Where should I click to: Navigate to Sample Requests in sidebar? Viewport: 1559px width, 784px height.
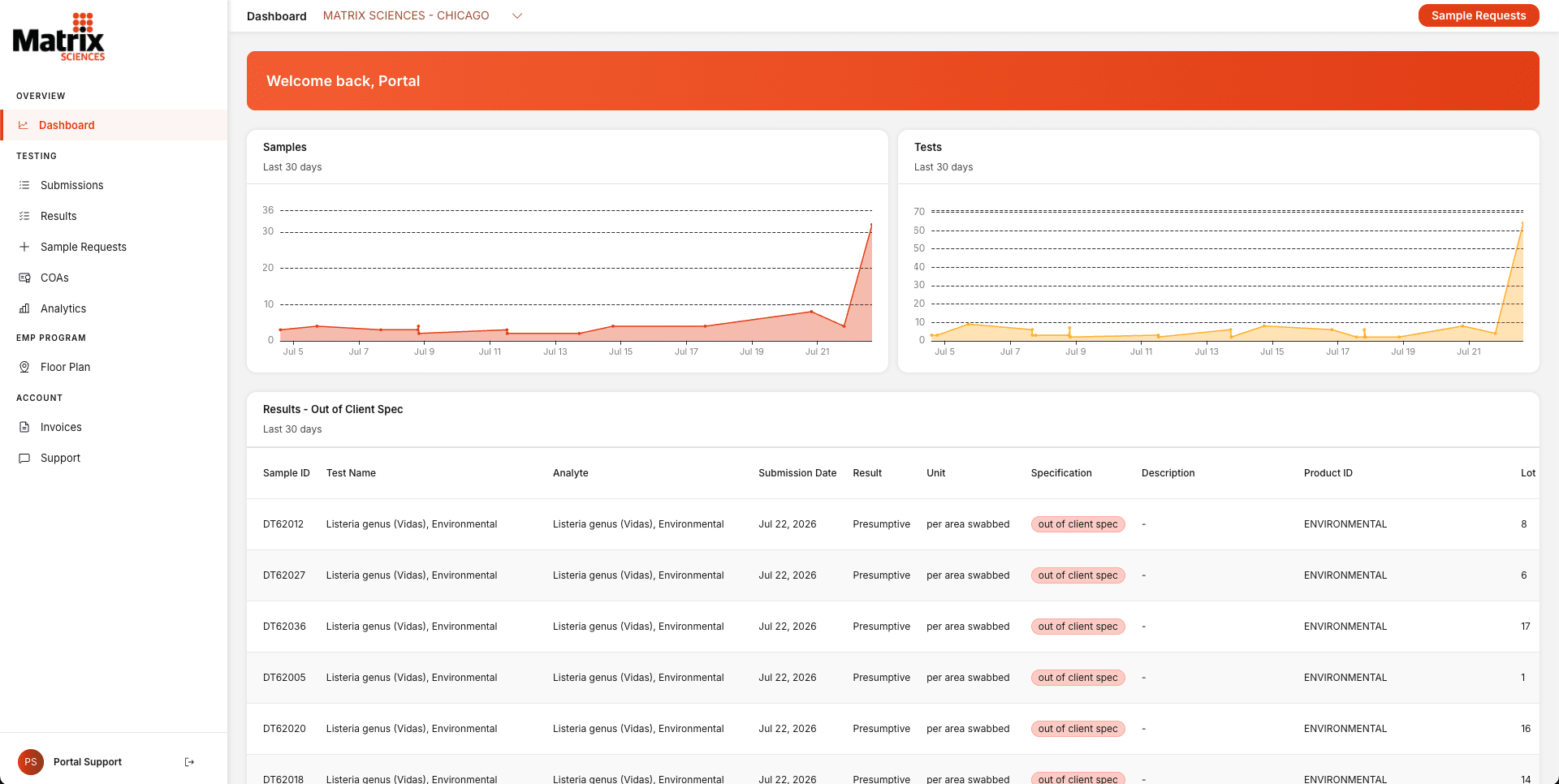click(x=114, y=247)
